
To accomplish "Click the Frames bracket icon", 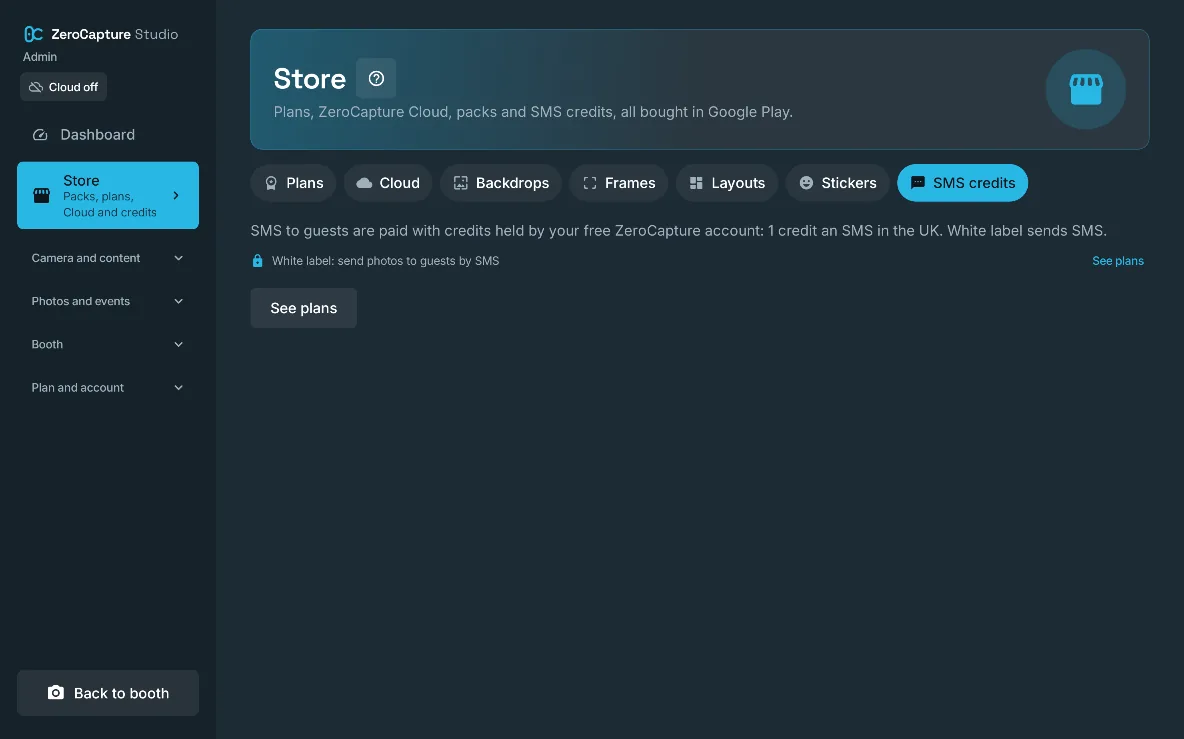I will [x=590, y=183].
